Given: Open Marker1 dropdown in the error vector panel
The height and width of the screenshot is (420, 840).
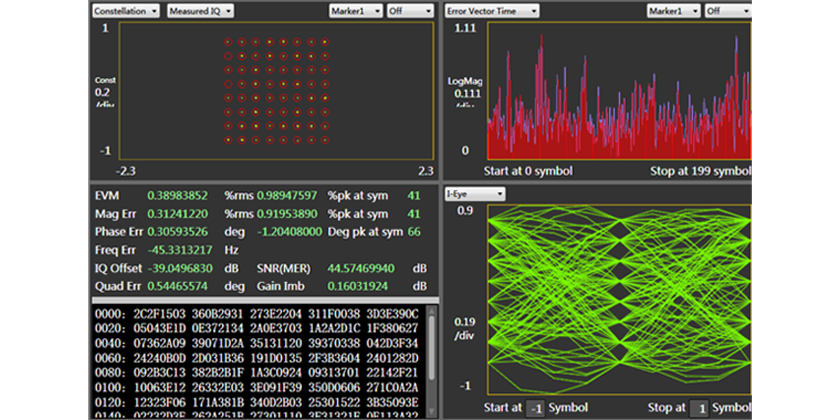Looking at the screenshot, I should (672, 11).
